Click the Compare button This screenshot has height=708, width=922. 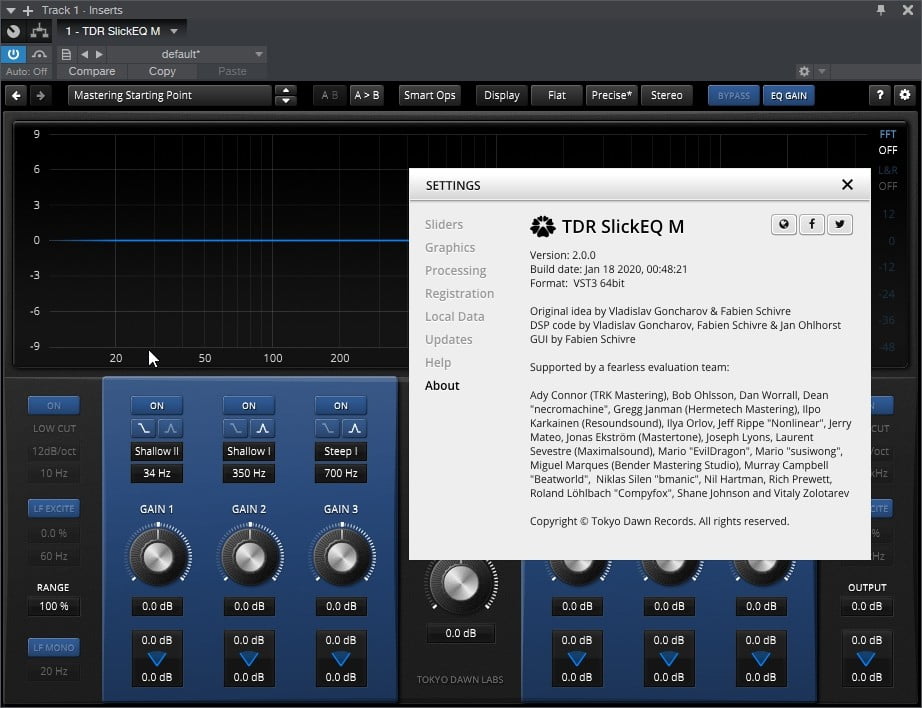(92, 71)
